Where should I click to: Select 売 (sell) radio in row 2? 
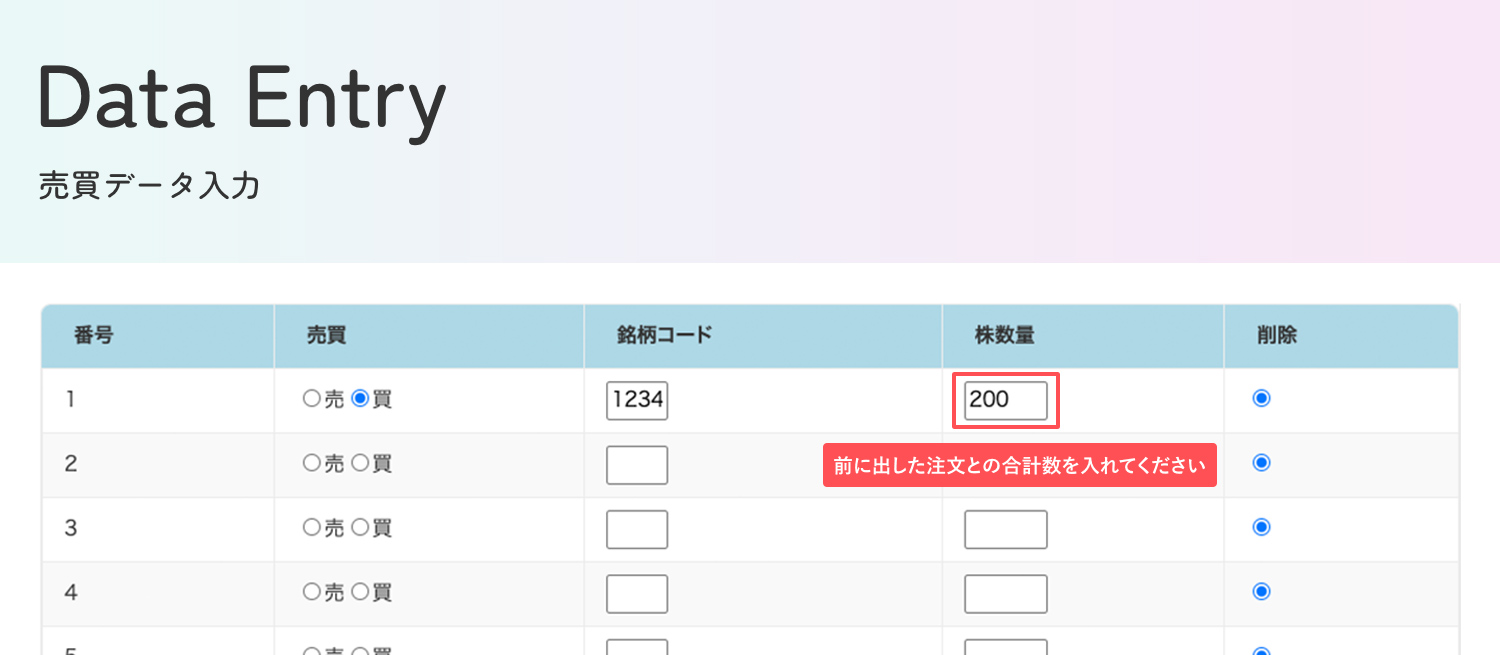coord(311,463)
